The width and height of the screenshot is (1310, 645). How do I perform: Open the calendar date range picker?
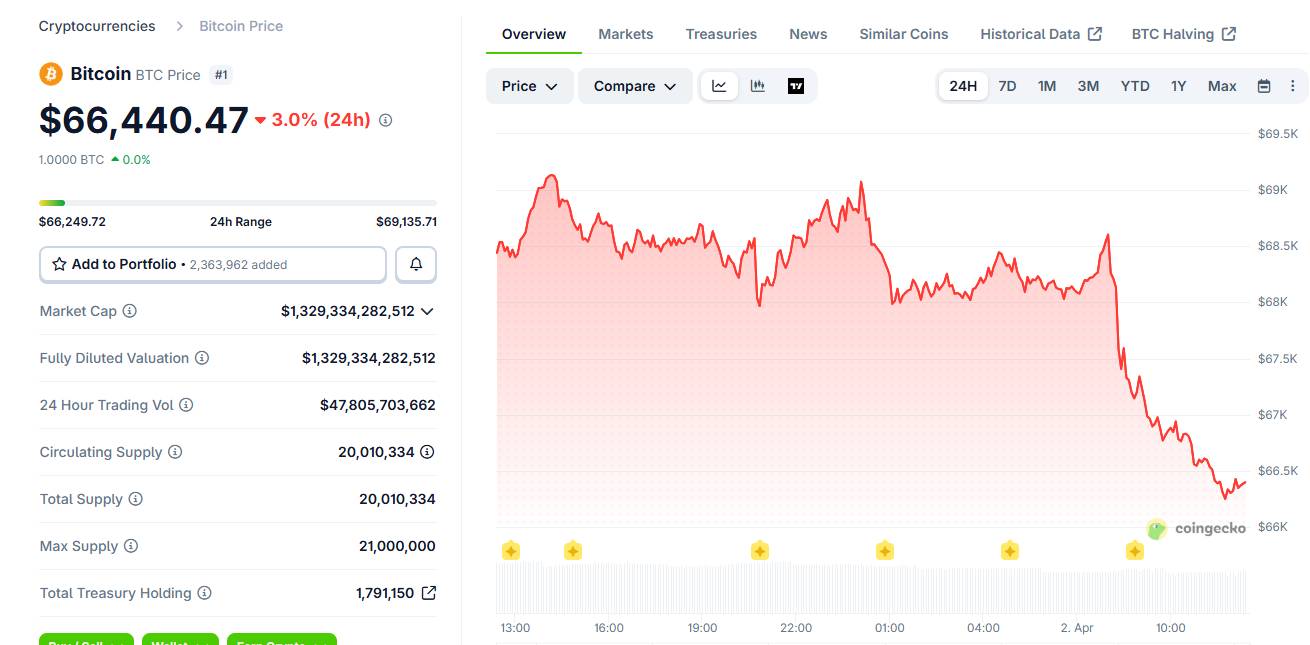point(1266,86)
